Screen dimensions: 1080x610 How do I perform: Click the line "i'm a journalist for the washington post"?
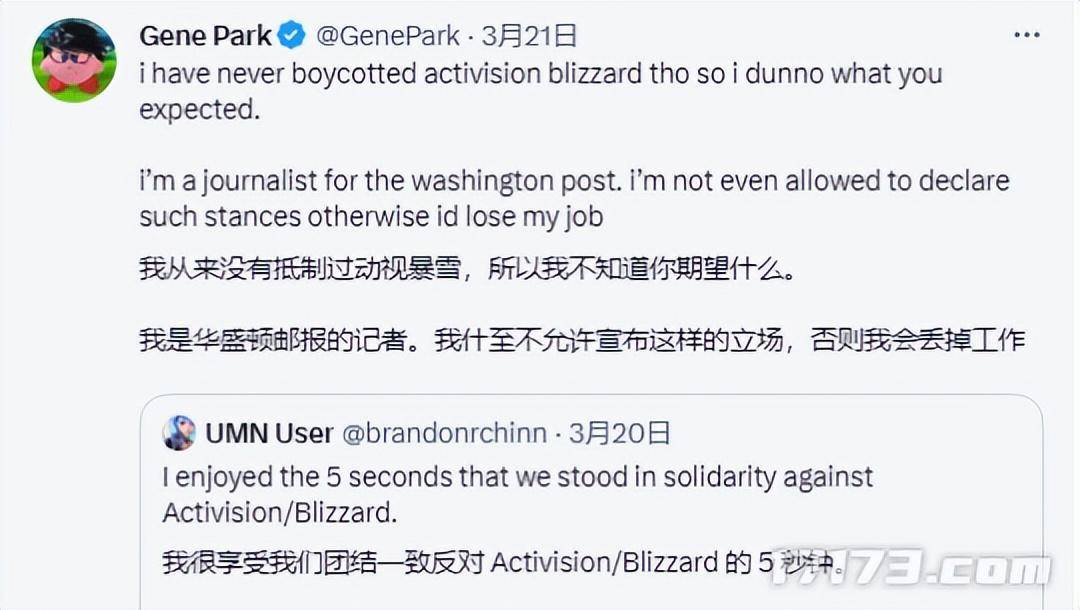pyautogui.click(x=574, y=181)
